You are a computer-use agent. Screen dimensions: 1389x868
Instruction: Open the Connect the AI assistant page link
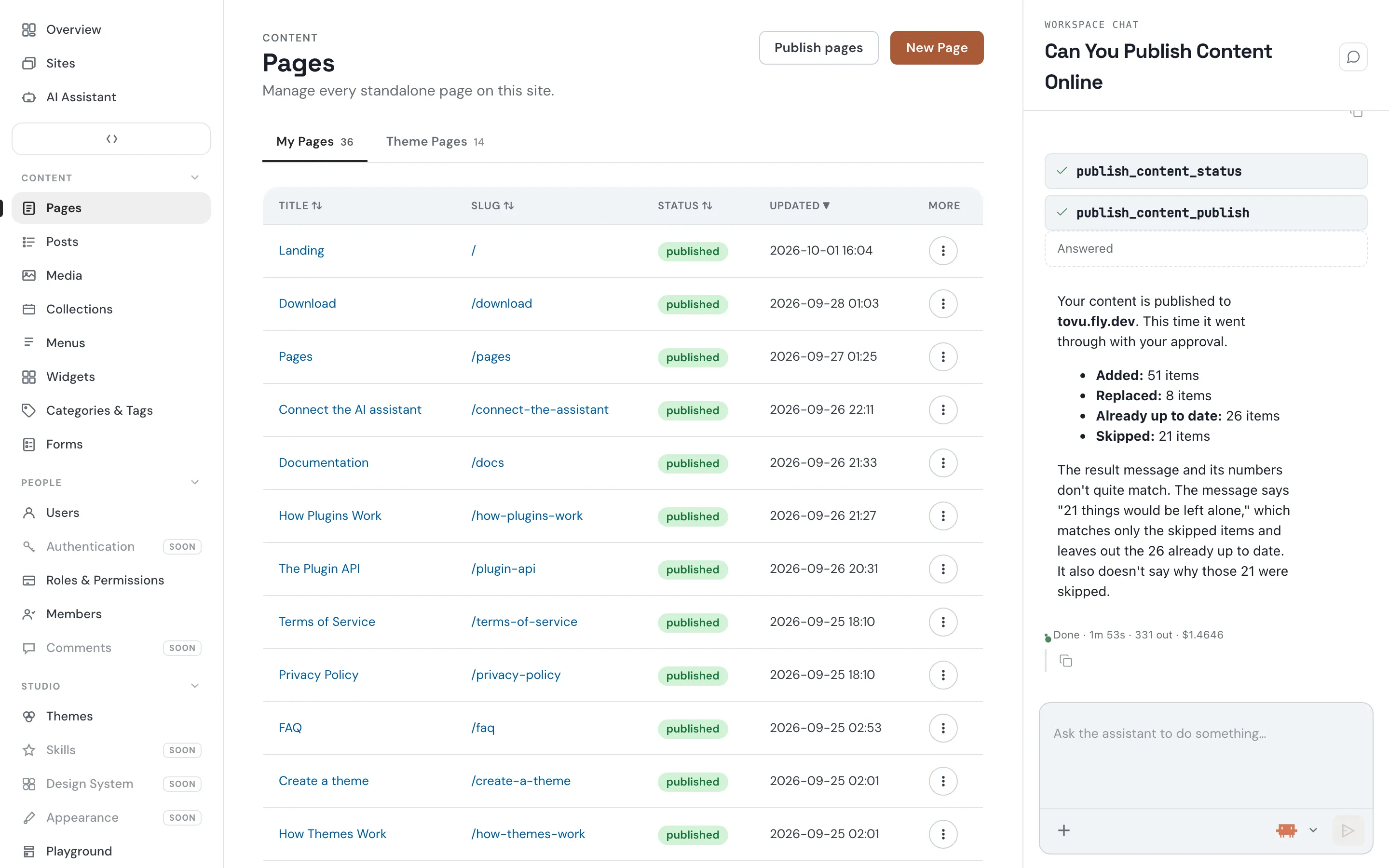pos(350,409)
